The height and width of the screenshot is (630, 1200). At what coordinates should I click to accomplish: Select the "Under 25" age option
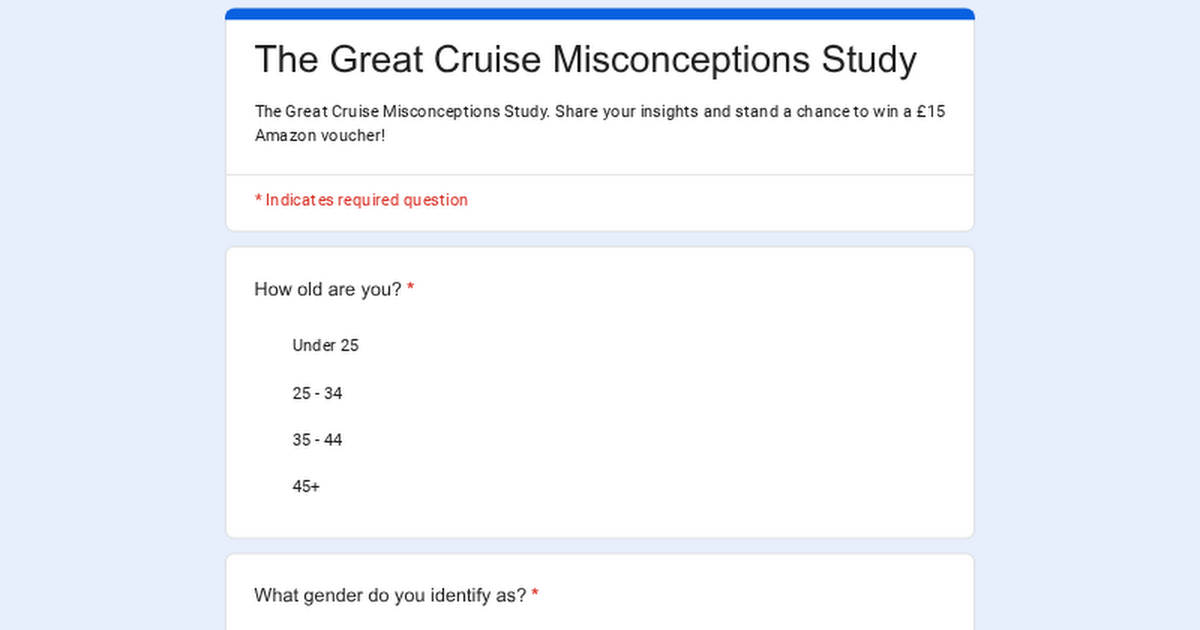pyautogui.click(x=325, y=346)
